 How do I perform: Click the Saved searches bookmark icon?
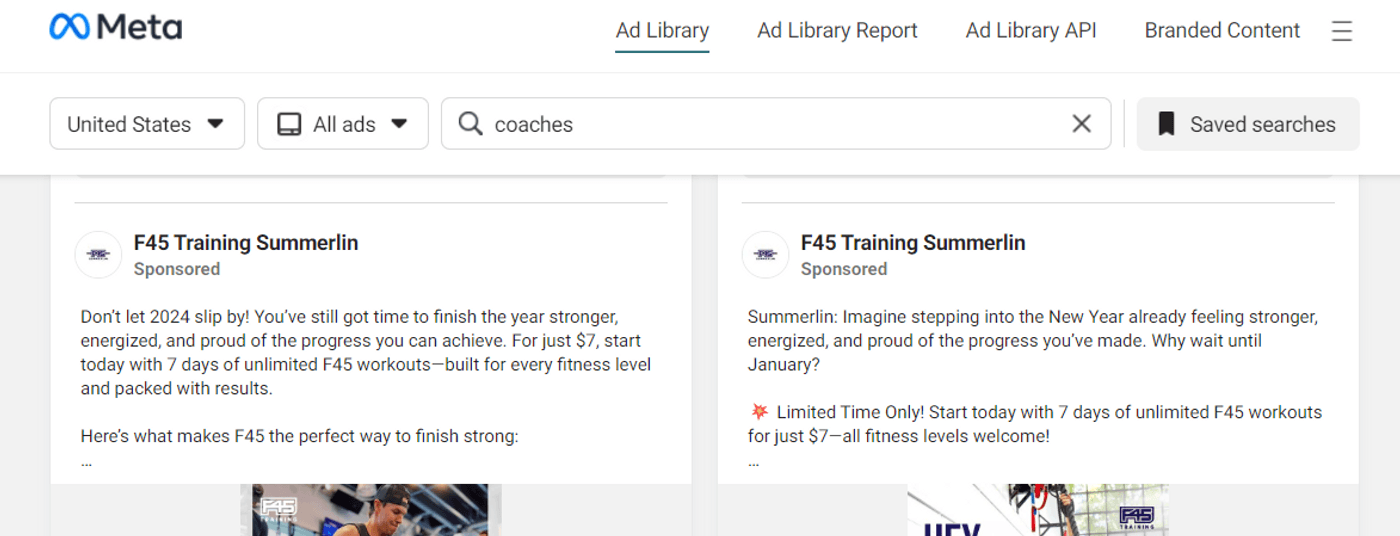pyautogui.click(x=1166, y=124)
